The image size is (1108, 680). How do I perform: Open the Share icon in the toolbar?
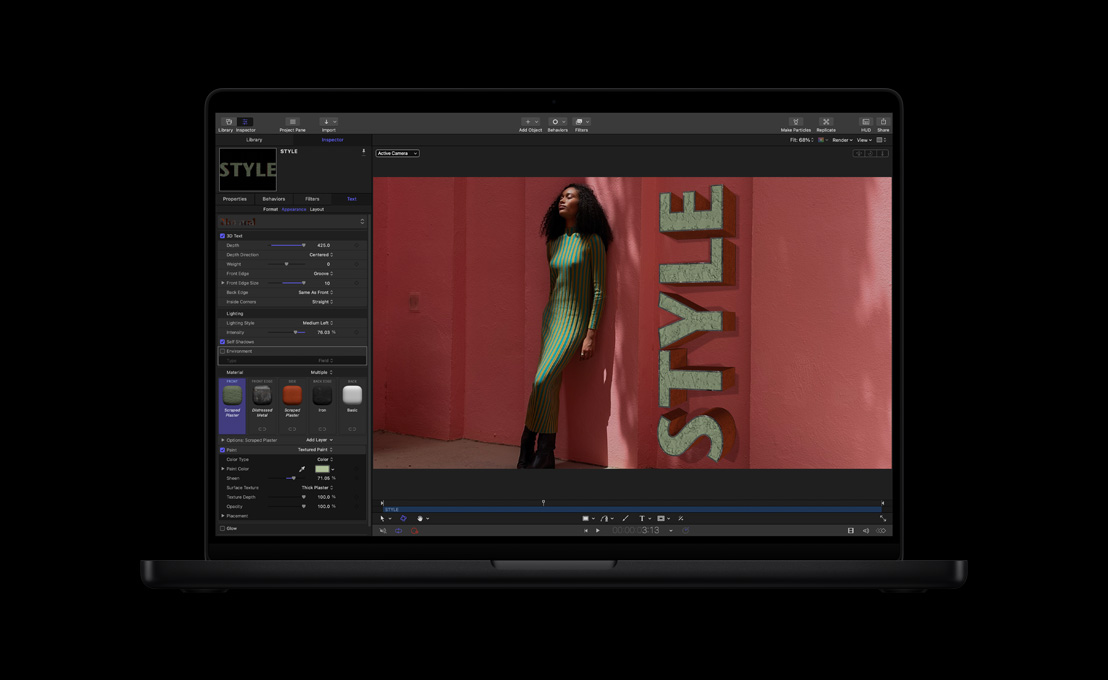click(883, 122)
